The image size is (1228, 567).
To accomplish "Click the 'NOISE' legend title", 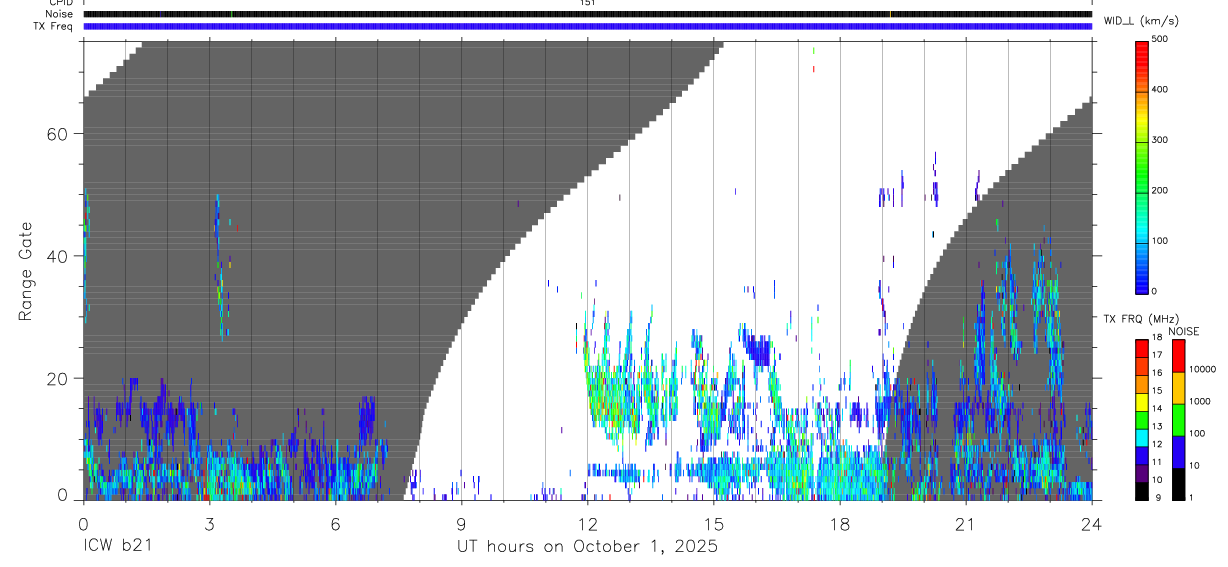I will 1183,331.
